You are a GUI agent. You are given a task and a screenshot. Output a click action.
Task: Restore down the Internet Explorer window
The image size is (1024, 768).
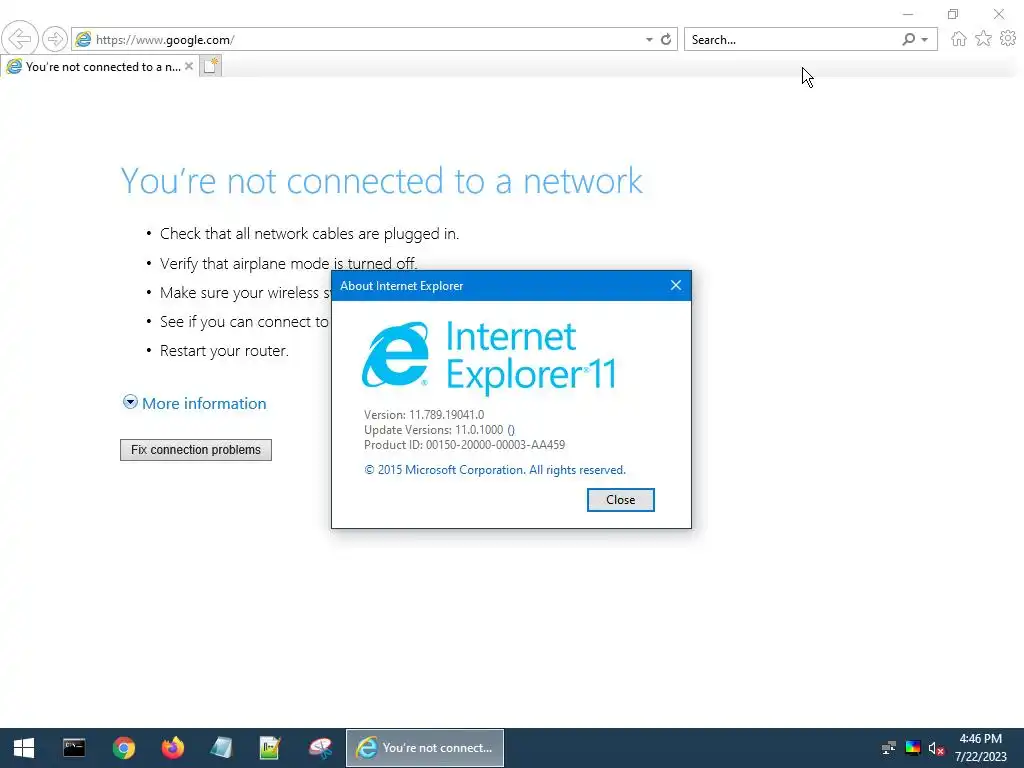coord(953,14)
